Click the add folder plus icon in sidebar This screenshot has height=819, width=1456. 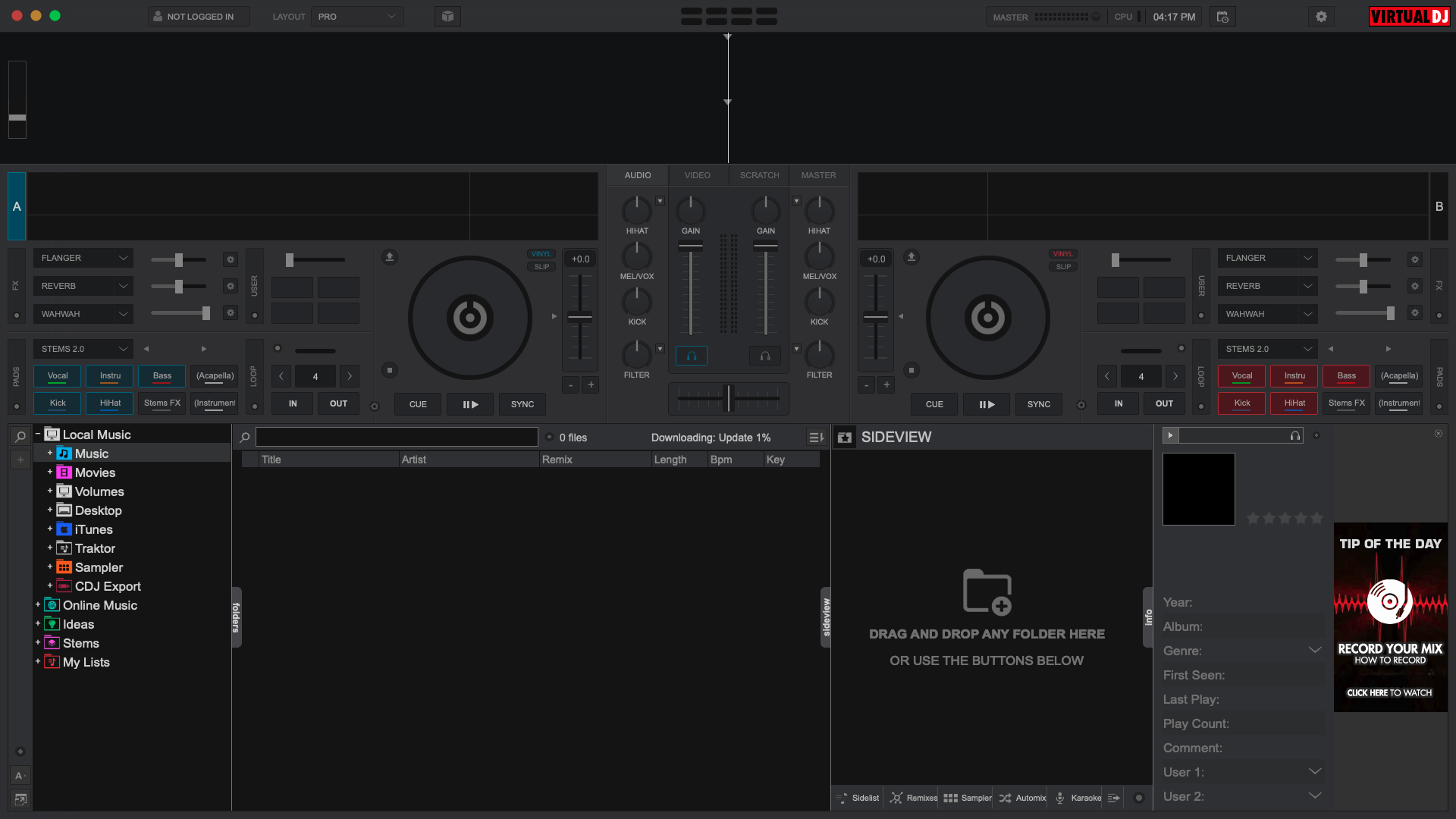click(x=20, y=460)
